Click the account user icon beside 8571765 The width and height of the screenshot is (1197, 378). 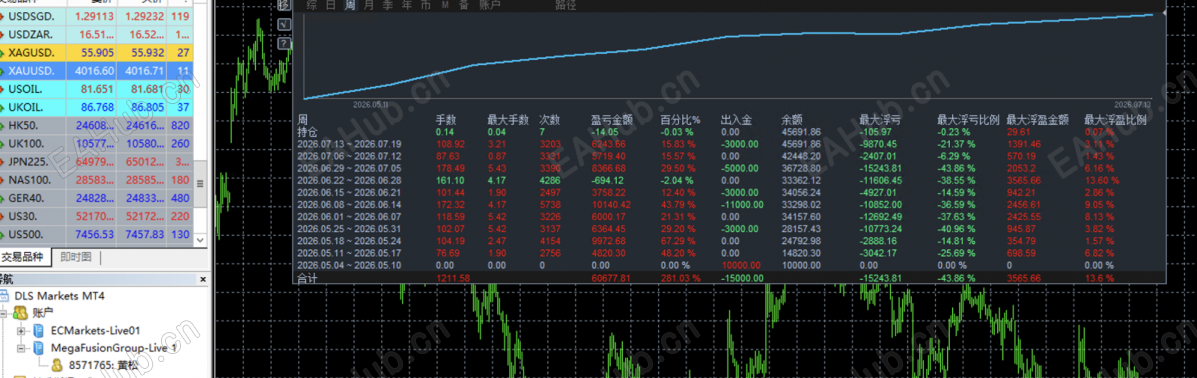[x=56, y=366]
